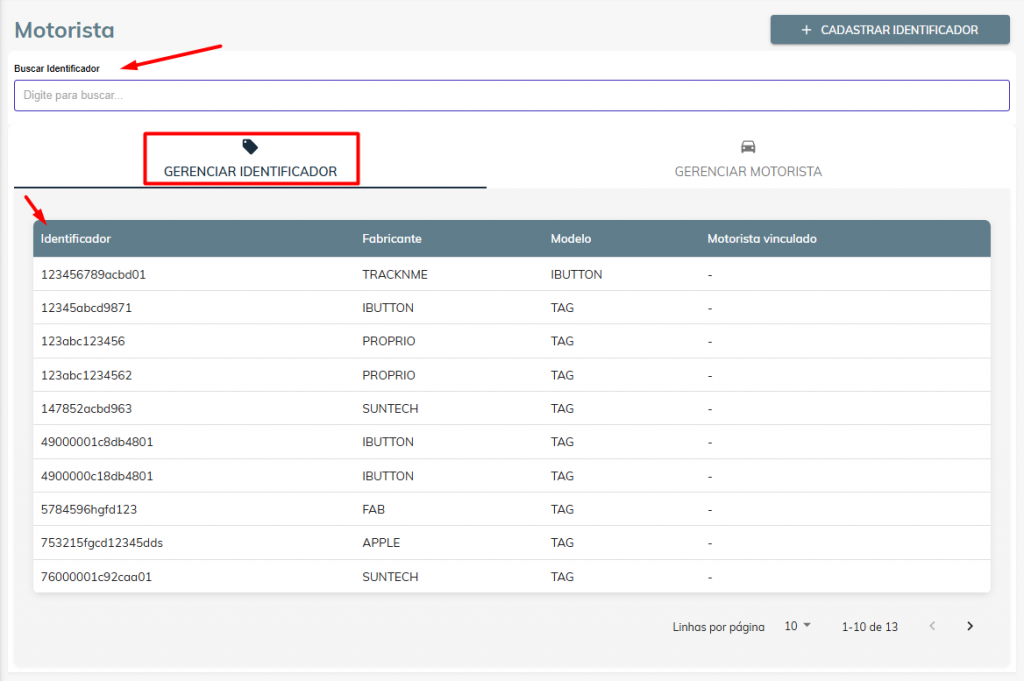This screenshot has width=1024, height=681.
Task: Click SUNTECH in the 147852acbd963 row
Action: tap(391, 409)
